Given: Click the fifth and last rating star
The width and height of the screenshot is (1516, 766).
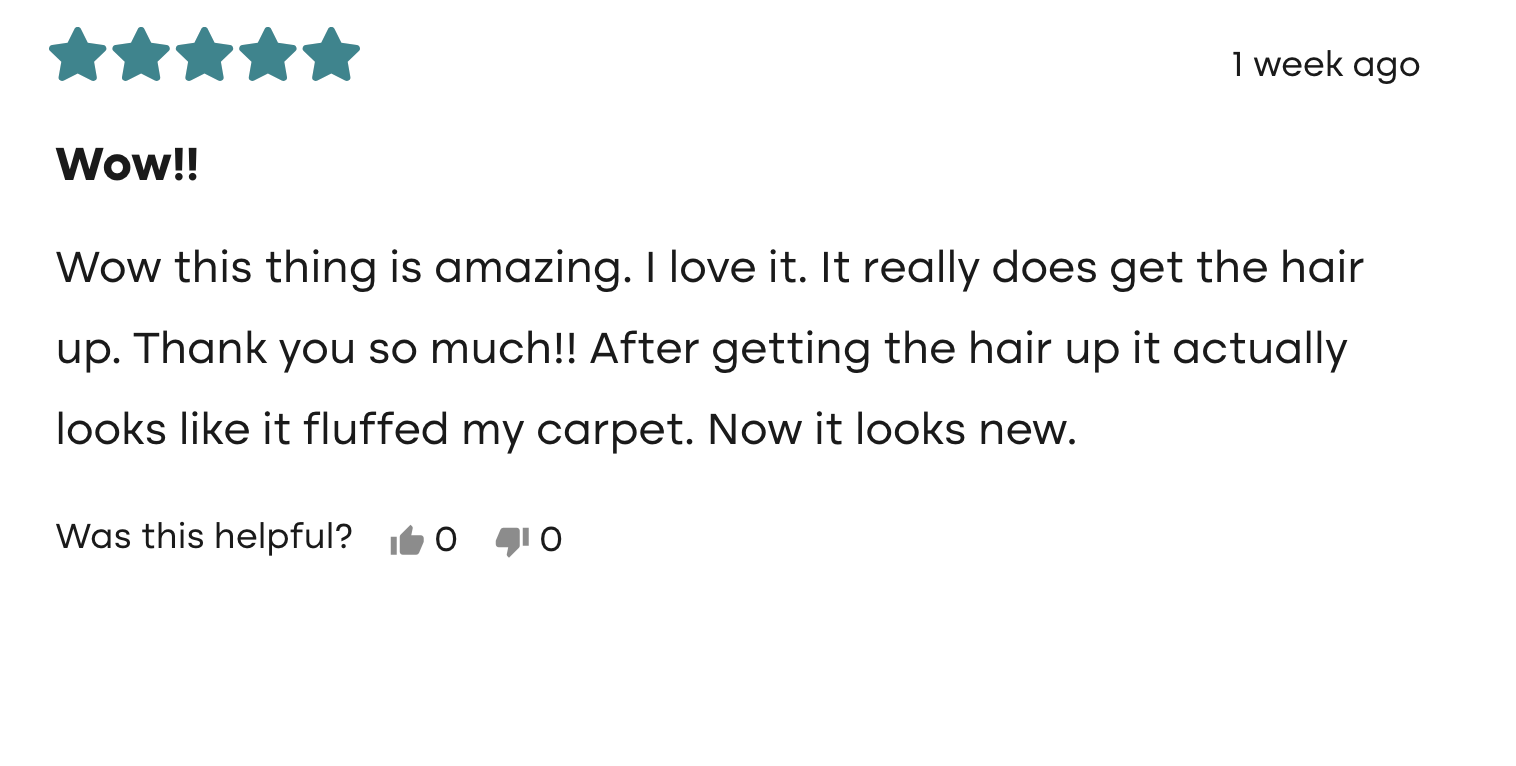Looking at the screenshot, I should pyautogui.click(x=330, y=55).
